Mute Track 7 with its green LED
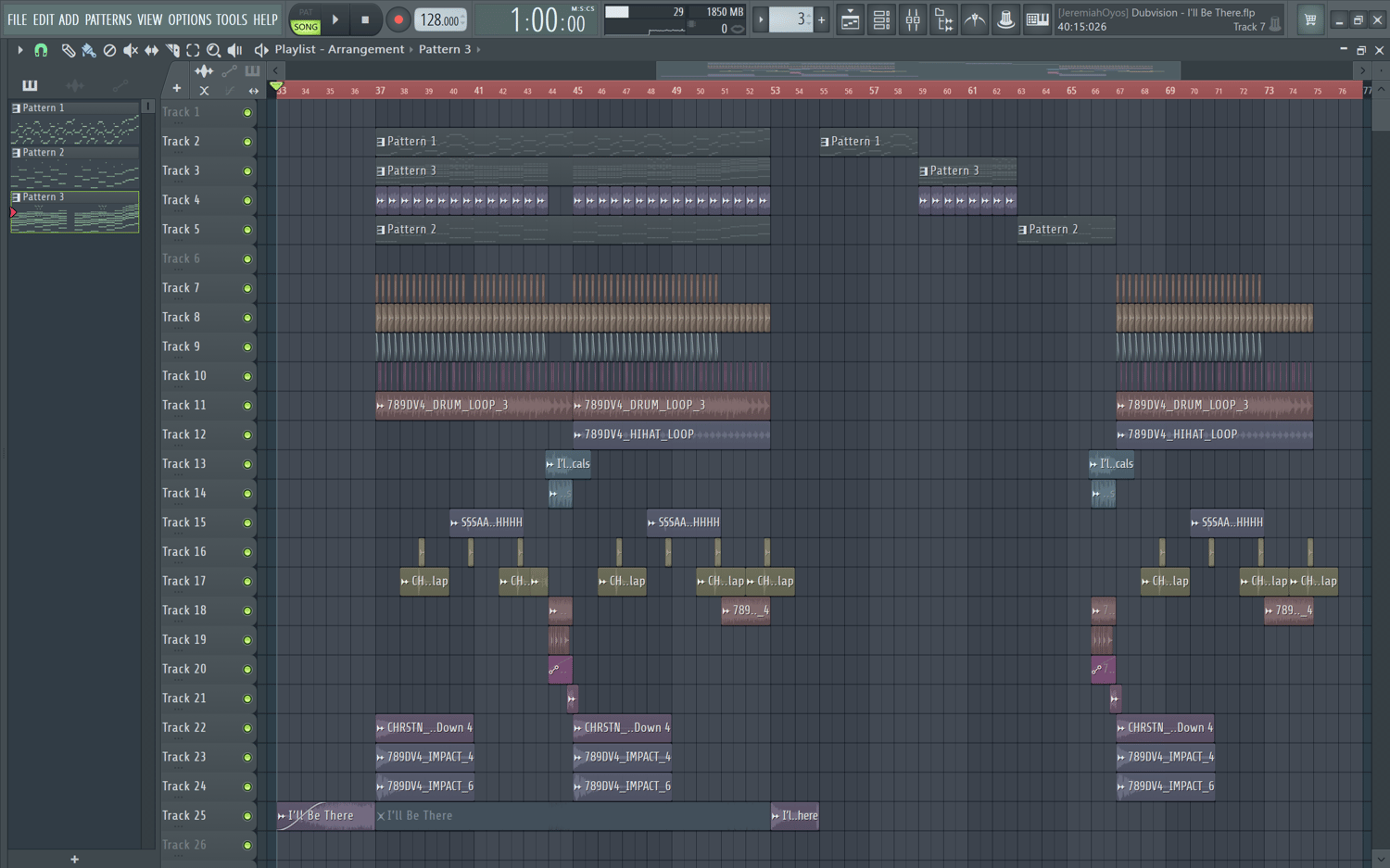 247,288
